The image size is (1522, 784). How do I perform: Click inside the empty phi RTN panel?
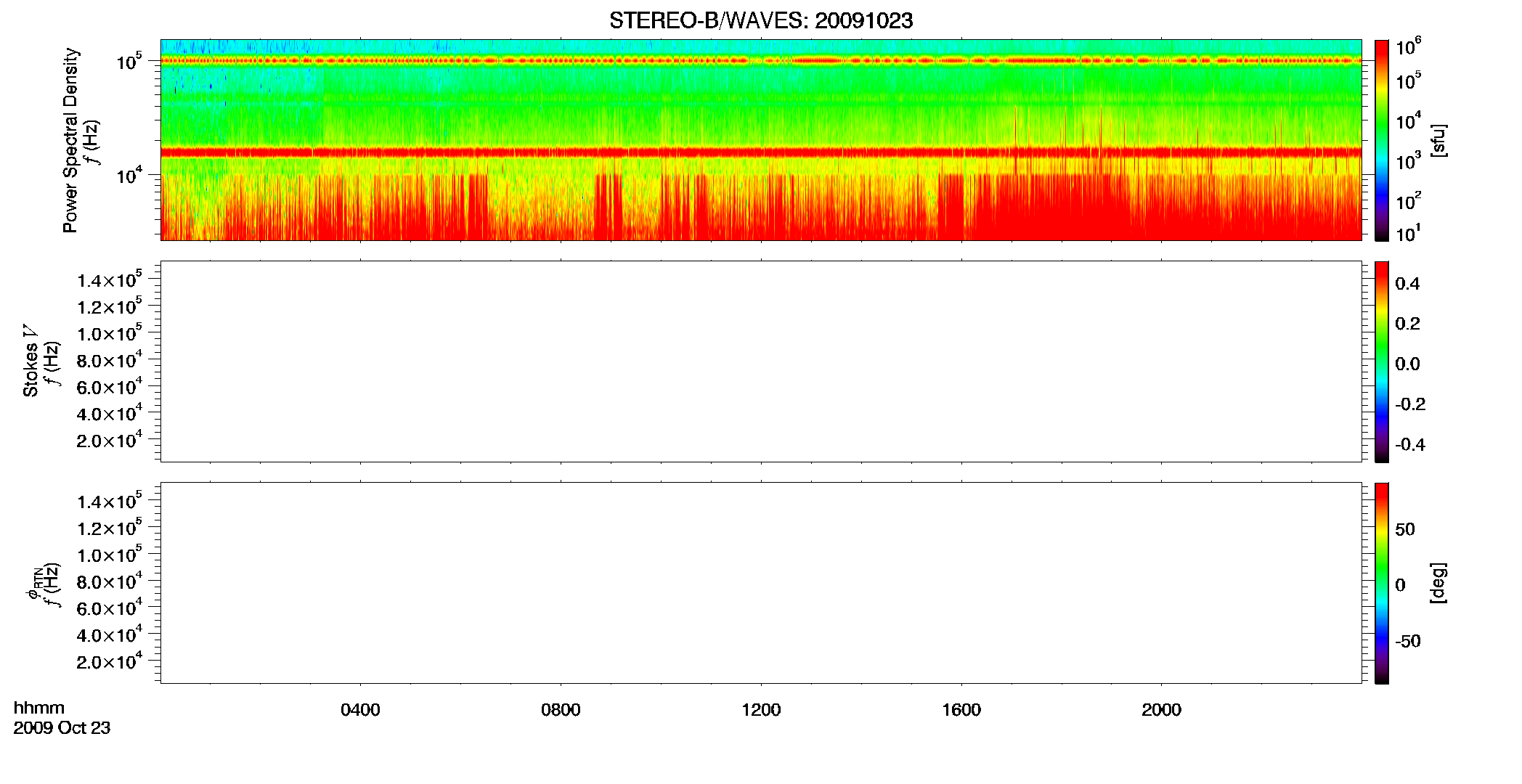[761, 583]
